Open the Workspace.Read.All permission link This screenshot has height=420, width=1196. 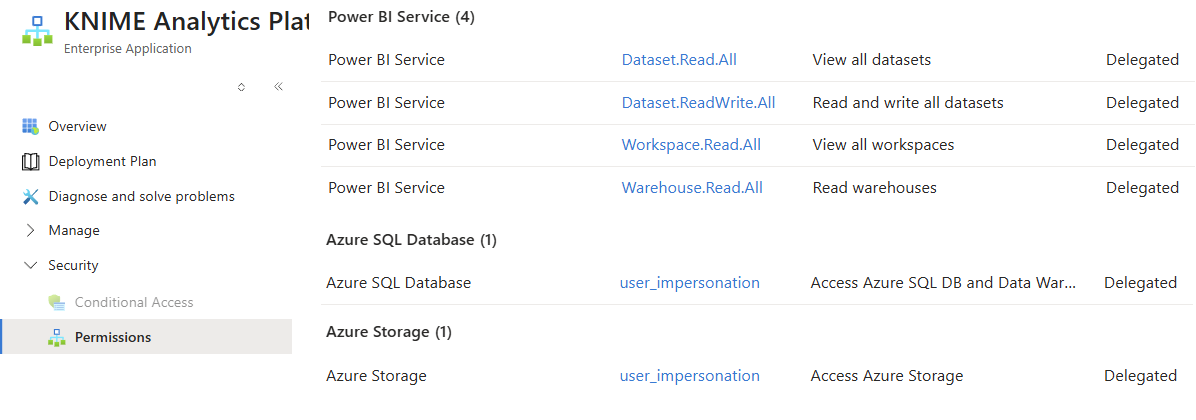(691, 144)
